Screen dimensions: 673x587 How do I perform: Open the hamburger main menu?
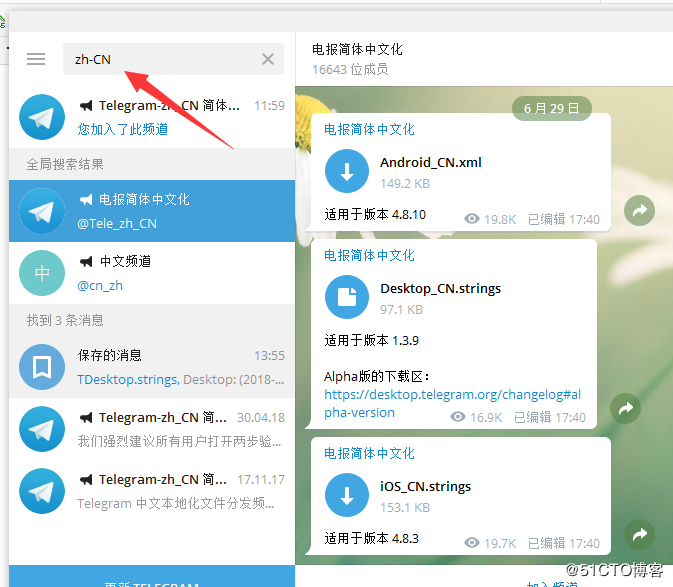click(36, 59)
